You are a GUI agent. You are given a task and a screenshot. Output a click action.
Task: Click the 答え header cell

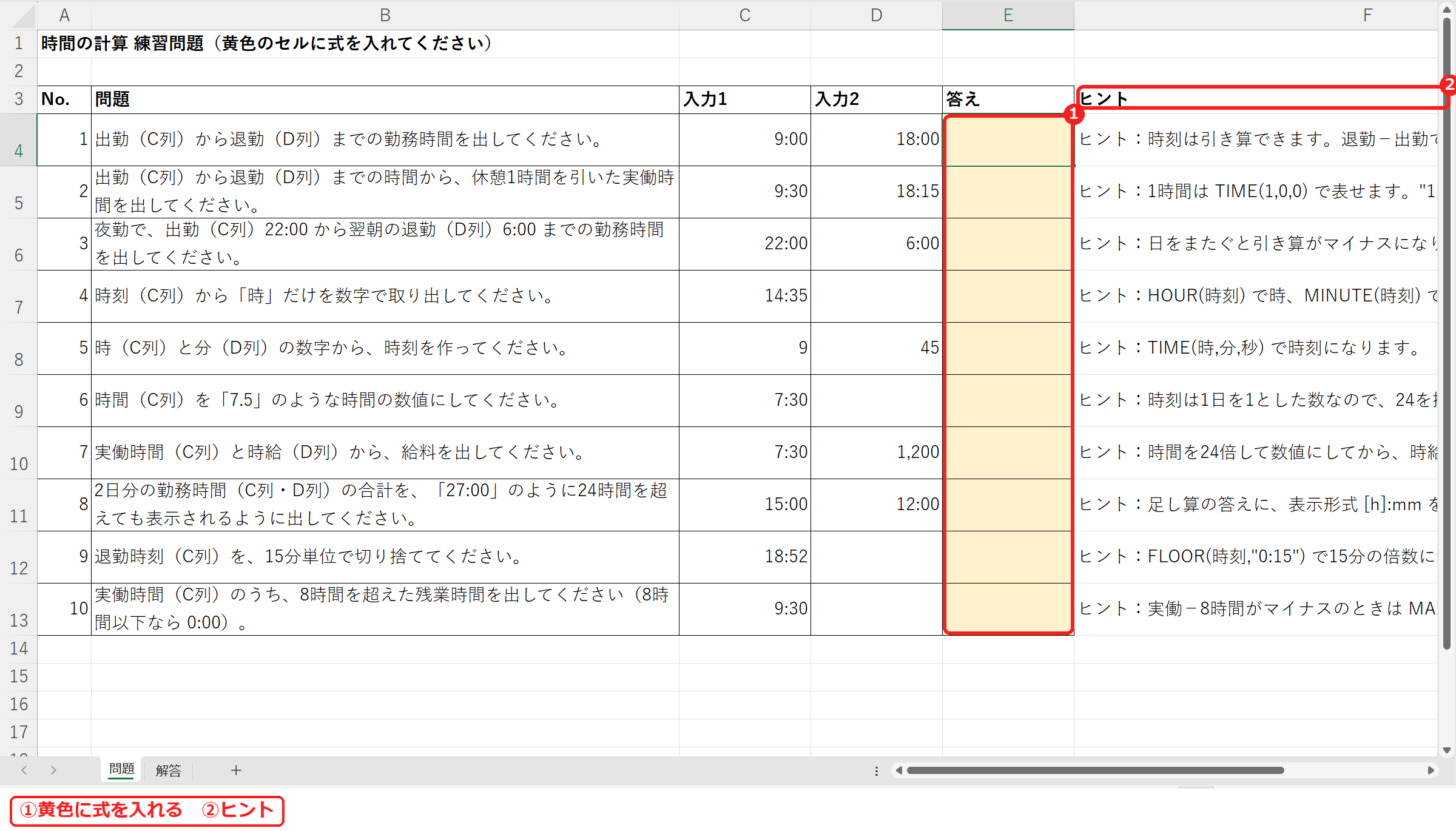tap(1008, 99)
